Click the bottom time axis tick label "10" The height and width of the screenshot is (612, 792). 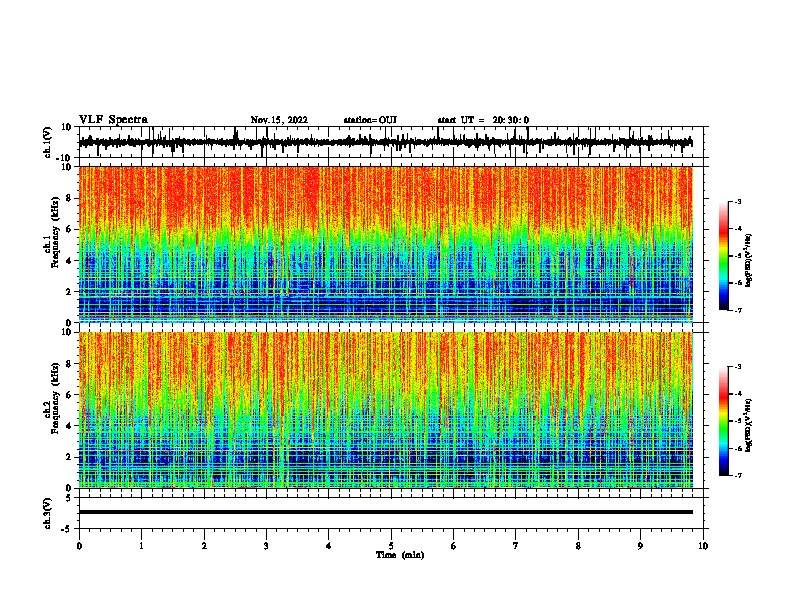click(703, 546)
